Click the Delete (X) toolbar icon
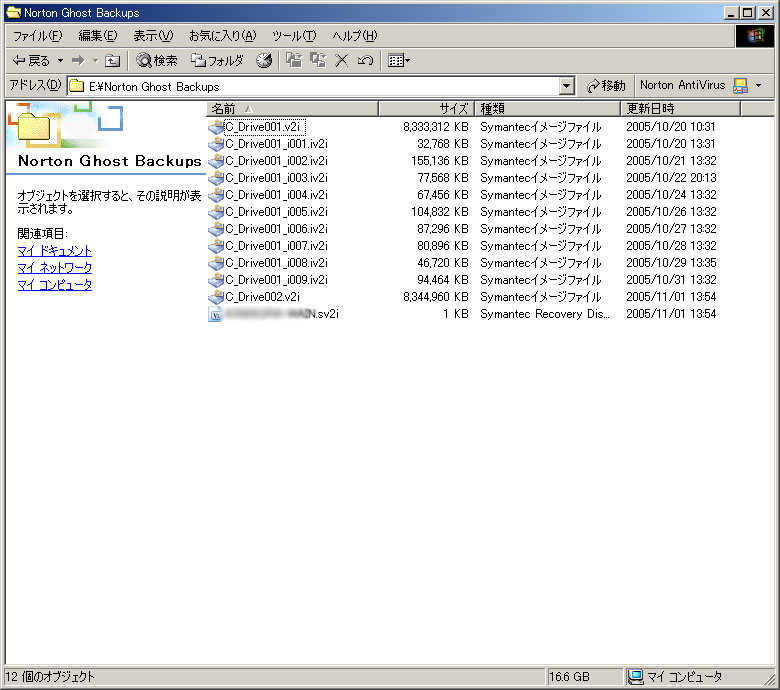This screenshot has height=690, width=780. pos(341,60)
